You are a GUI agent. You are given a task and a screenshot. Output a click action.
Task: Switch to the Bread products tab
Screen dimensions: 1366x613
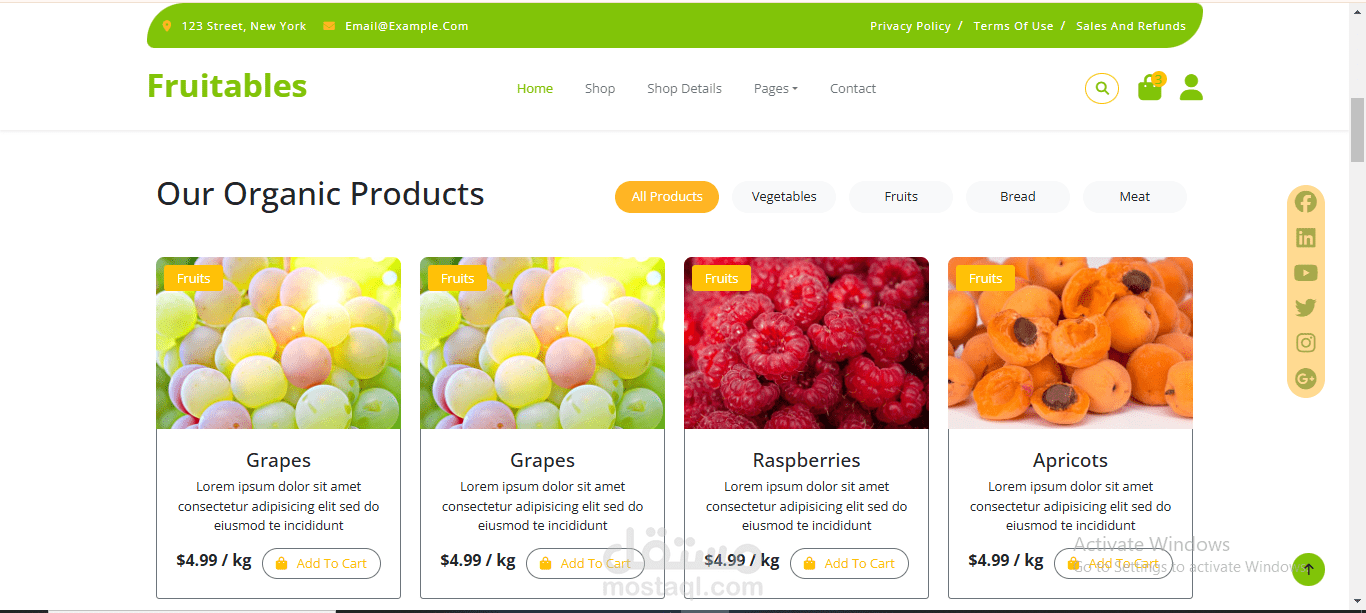click(1018, 197)
